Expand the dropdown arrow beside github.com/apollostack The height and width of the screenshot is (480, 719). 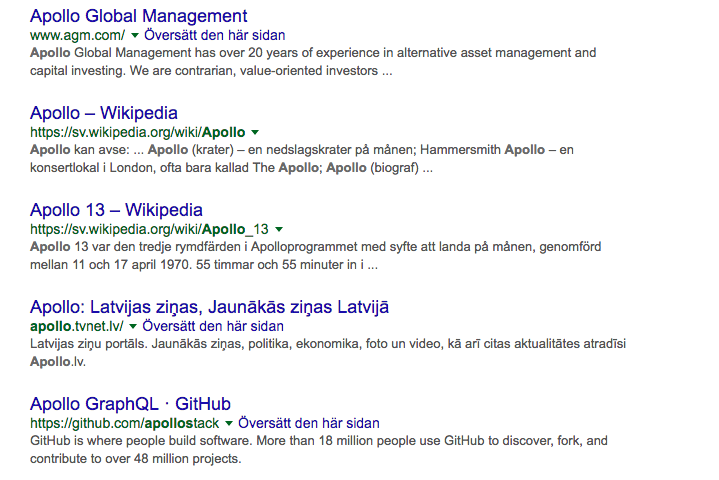[229, 423]
